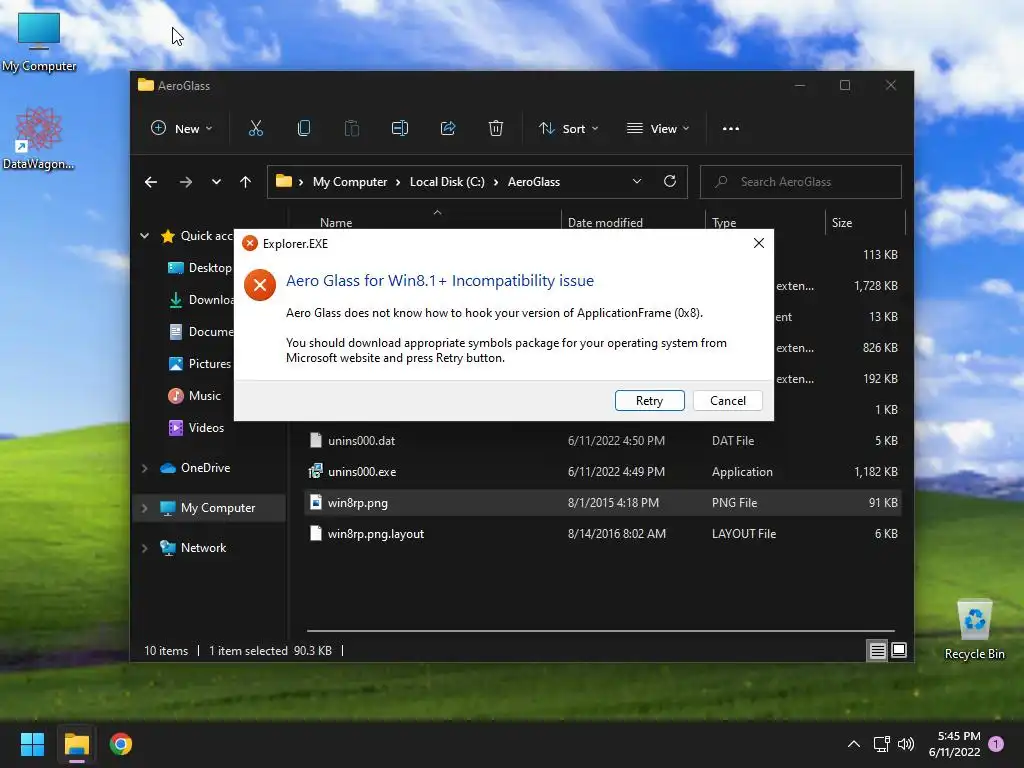This screenshot has width=1024, height=768.
Task: Select OneDrive in navigation pane
Action: (x=195, y=468)
